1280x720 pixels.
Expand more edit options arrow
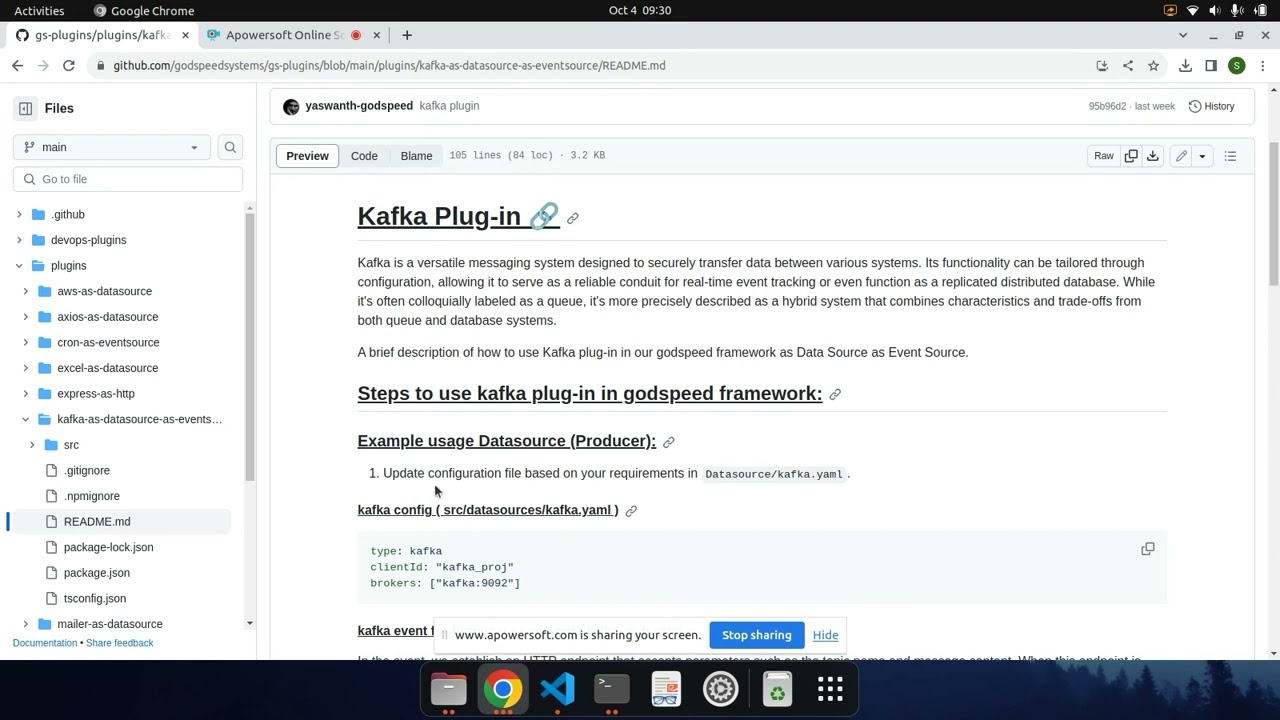click(x=1203, y=156)
